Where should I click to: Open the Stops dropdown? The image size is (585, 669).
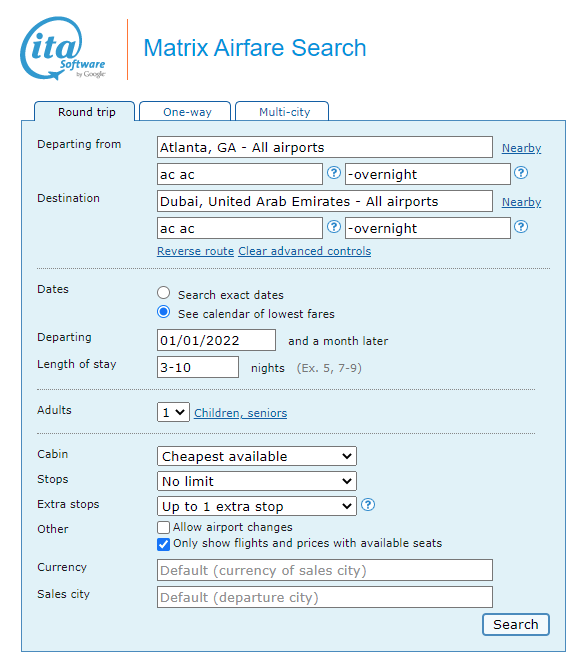point(257,481)
